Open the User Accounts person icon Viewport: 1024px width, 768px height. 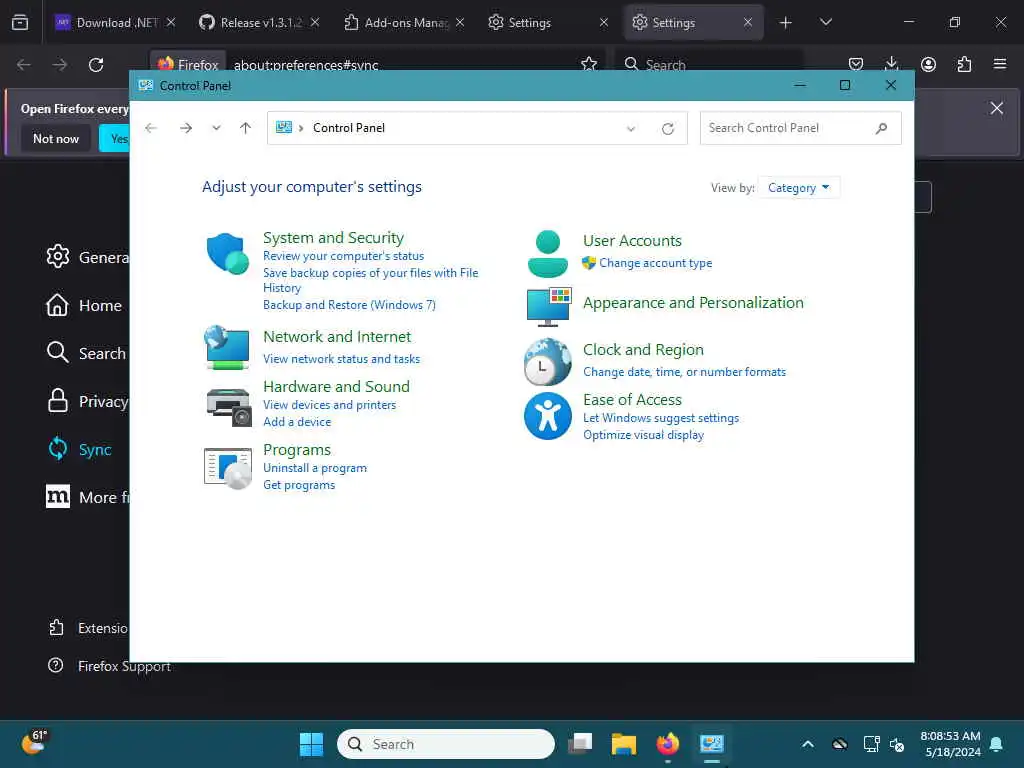pyautogui.click(x=547, y=253)
